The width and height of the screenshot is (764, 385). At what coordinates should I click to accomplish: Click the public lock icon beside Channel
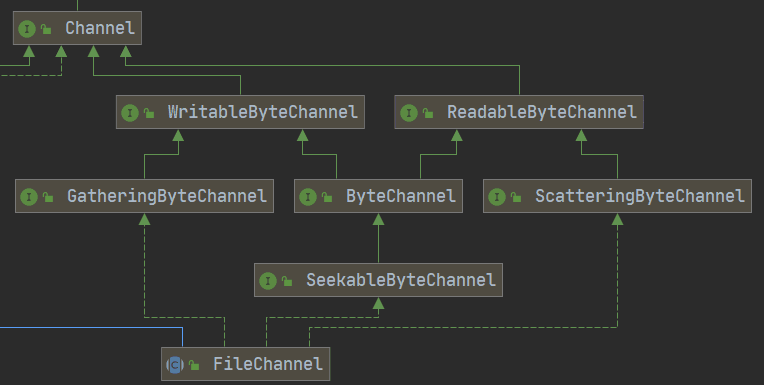click(x=46, y=29)
